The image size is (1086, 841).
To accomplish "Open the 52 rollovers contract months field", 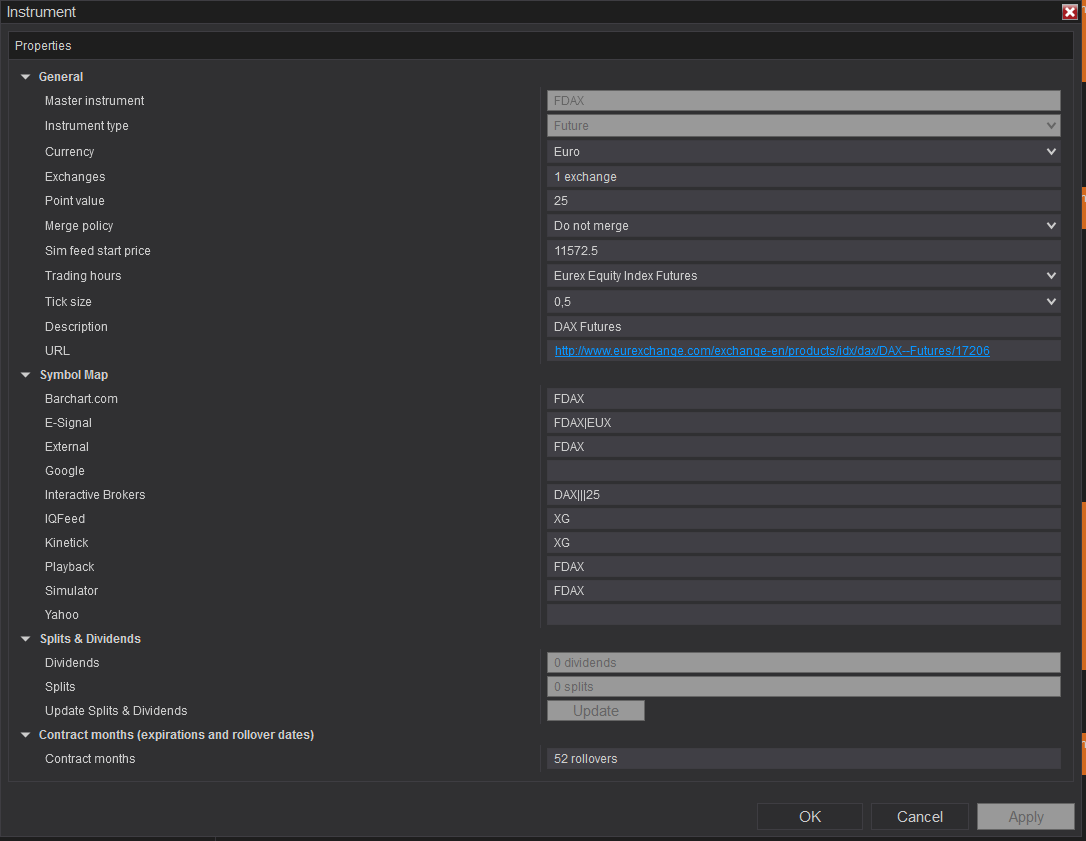I will click(x=803, y=759).
